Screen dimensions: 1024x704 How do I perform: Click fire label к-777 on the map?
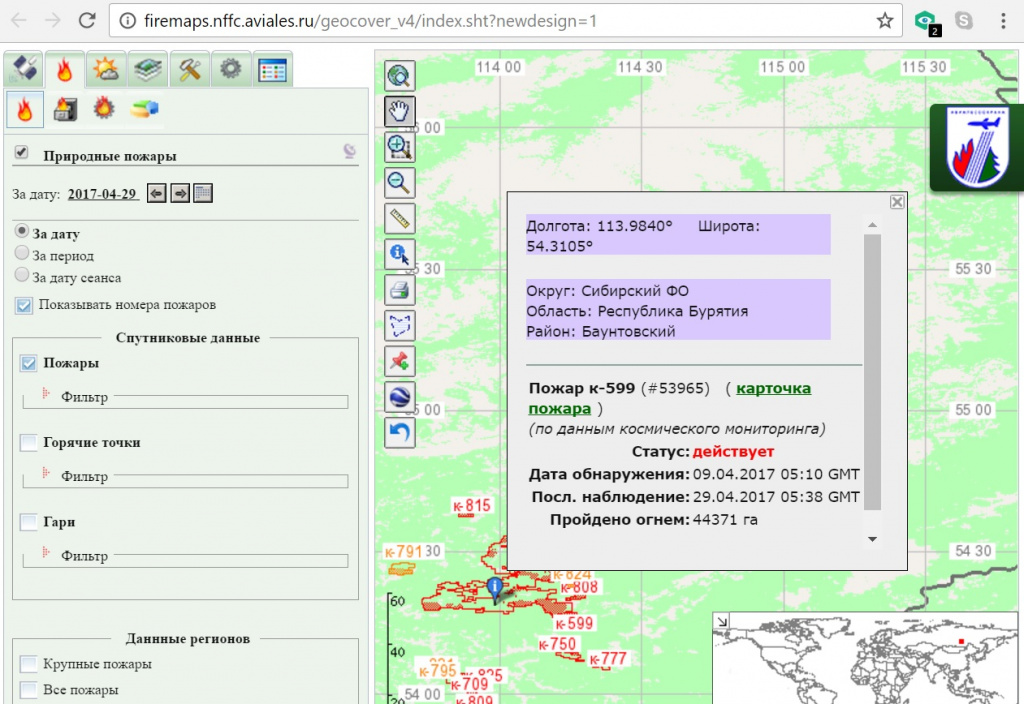608,660
